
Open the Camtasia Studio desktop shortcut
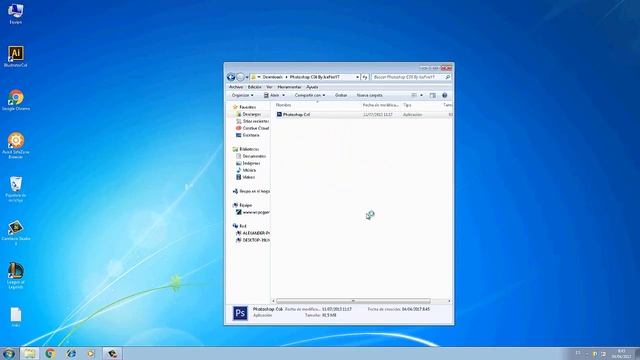pyautogui.click(x=16, y=233)
